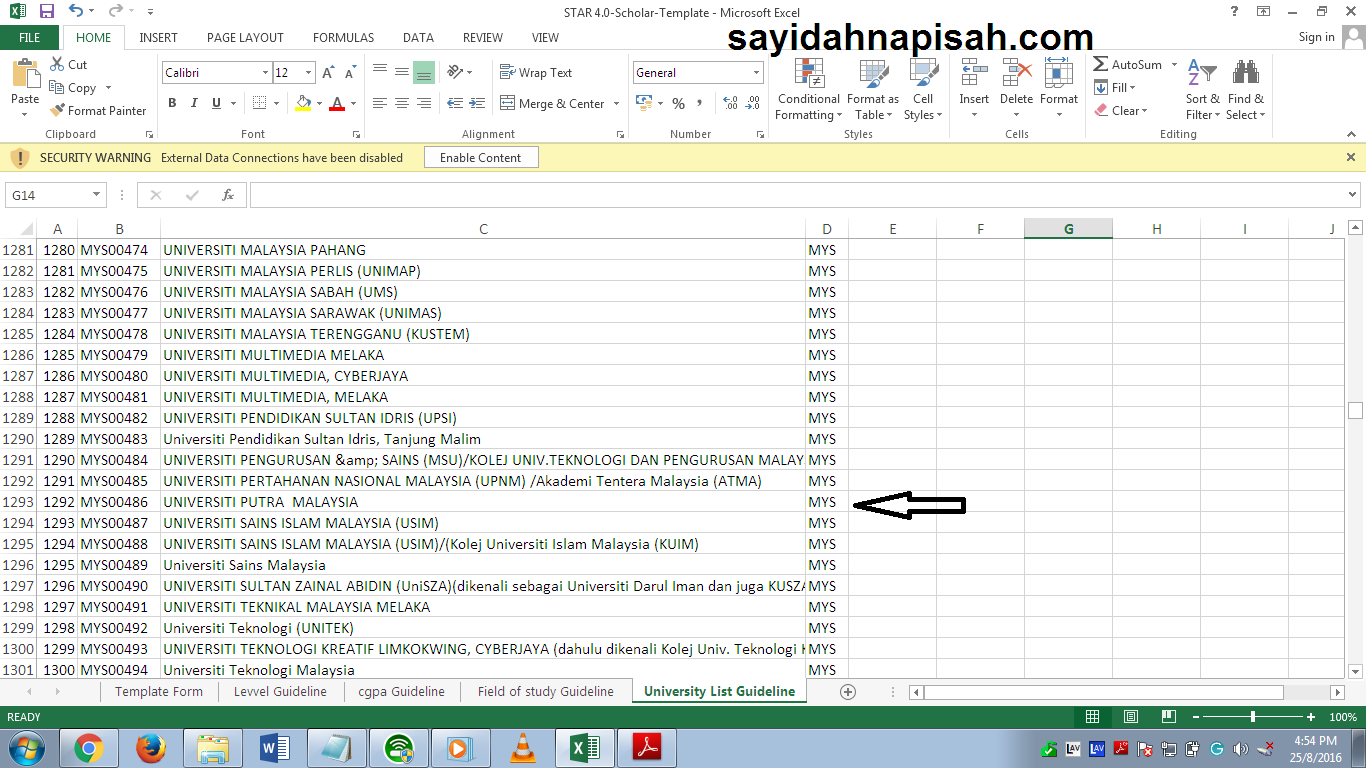Viewport: 1366px width, 768px height.
Task: Click Sign in link
Action: 1316,37
